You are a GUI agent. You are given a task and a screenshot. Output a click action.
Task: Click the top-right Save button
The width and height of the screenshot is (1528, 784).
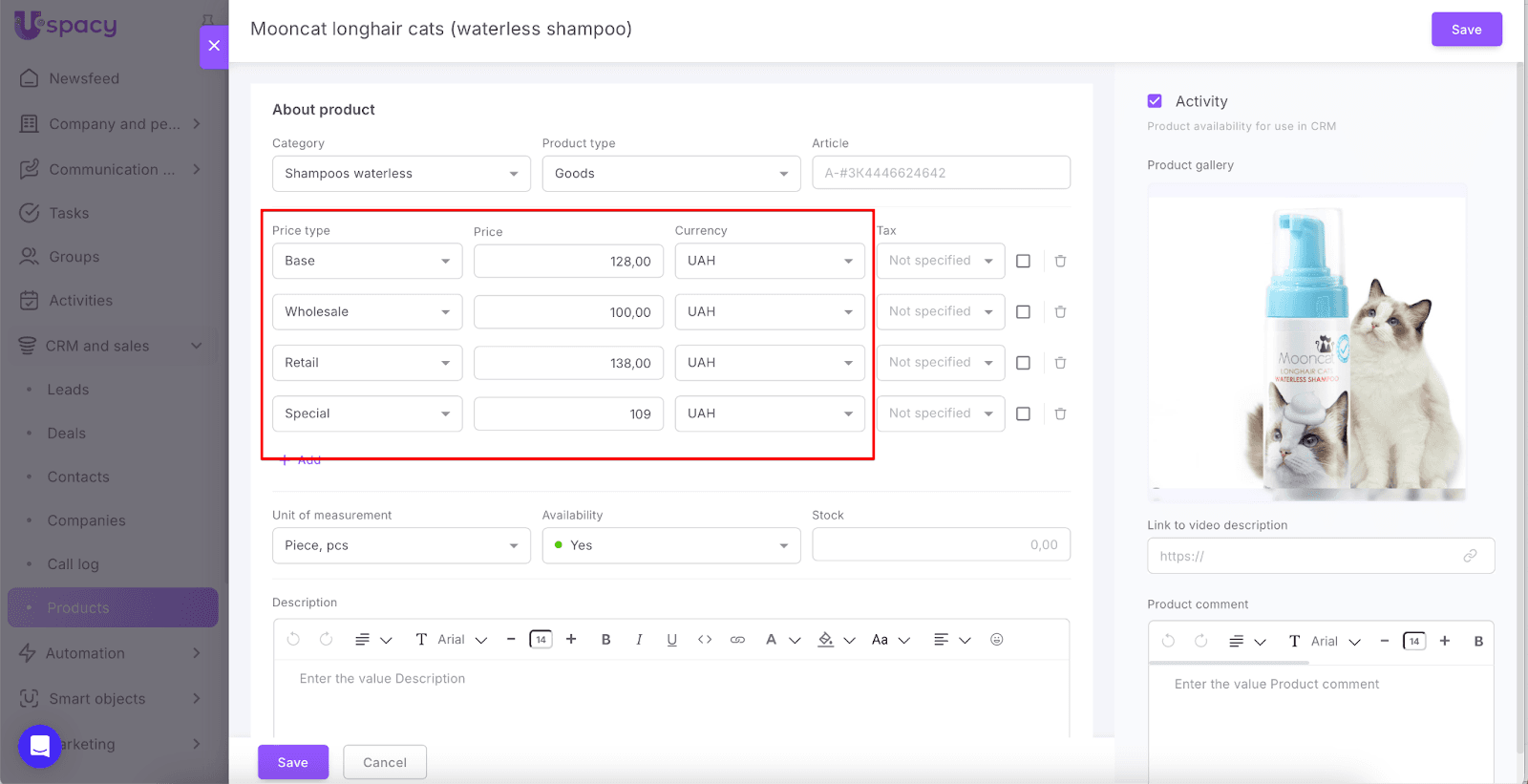coord(1466,30)
